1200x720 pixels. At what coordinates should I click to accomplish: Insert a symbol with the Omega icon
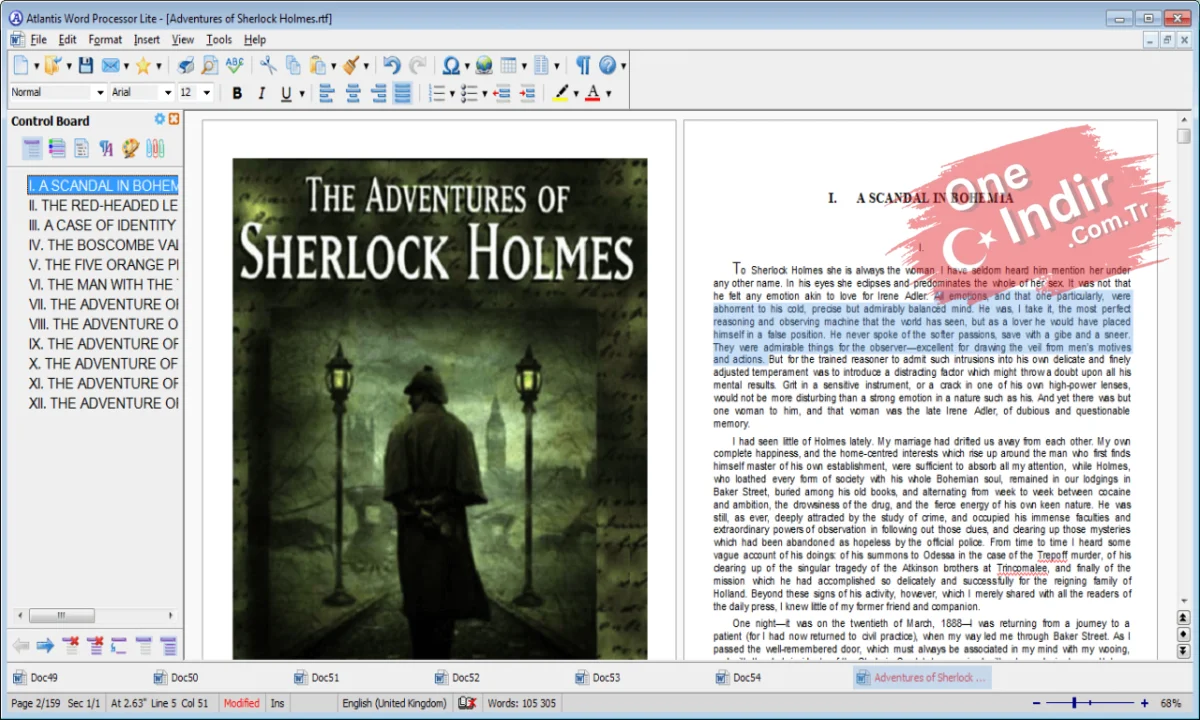(451, 66)
